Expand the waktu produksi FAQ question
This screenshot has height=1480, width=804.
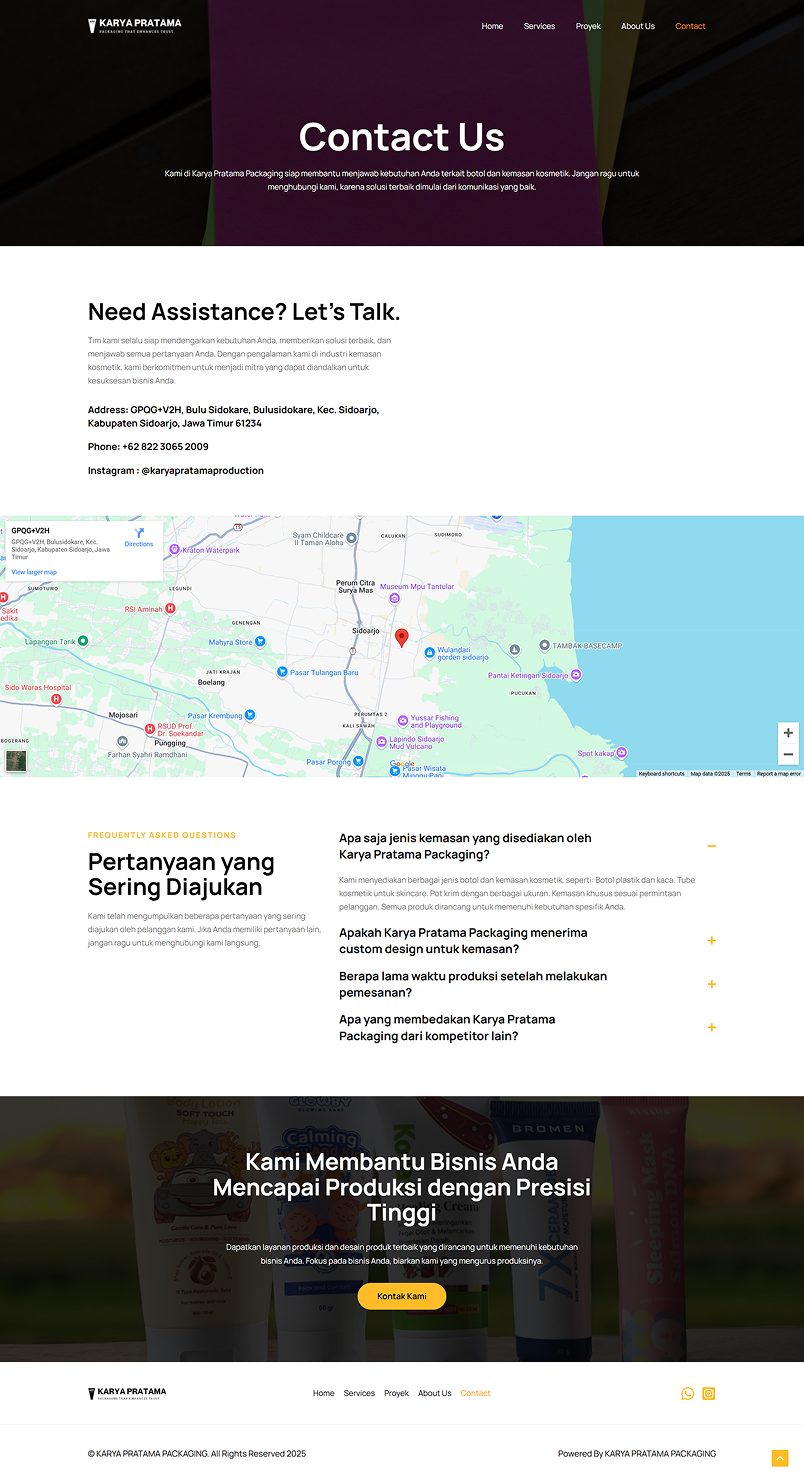711,984
